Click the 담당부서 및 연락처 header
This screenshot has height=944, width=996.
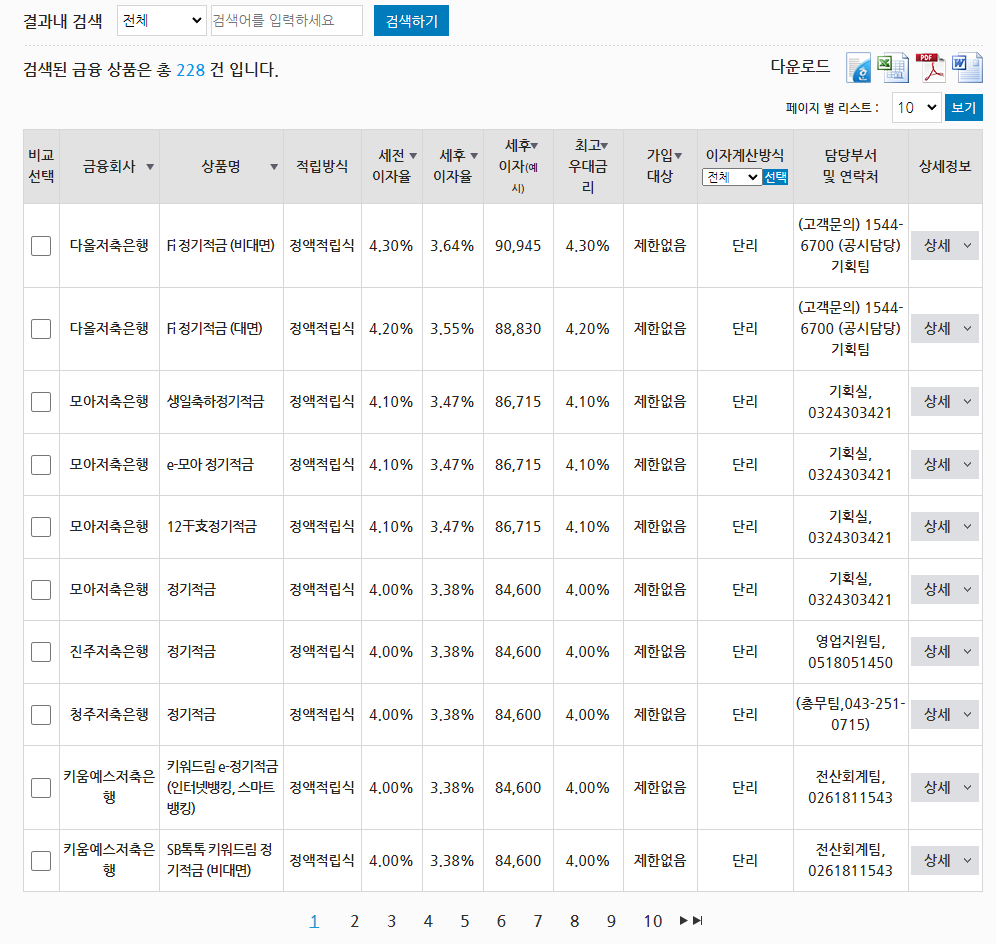pos(851,166)
